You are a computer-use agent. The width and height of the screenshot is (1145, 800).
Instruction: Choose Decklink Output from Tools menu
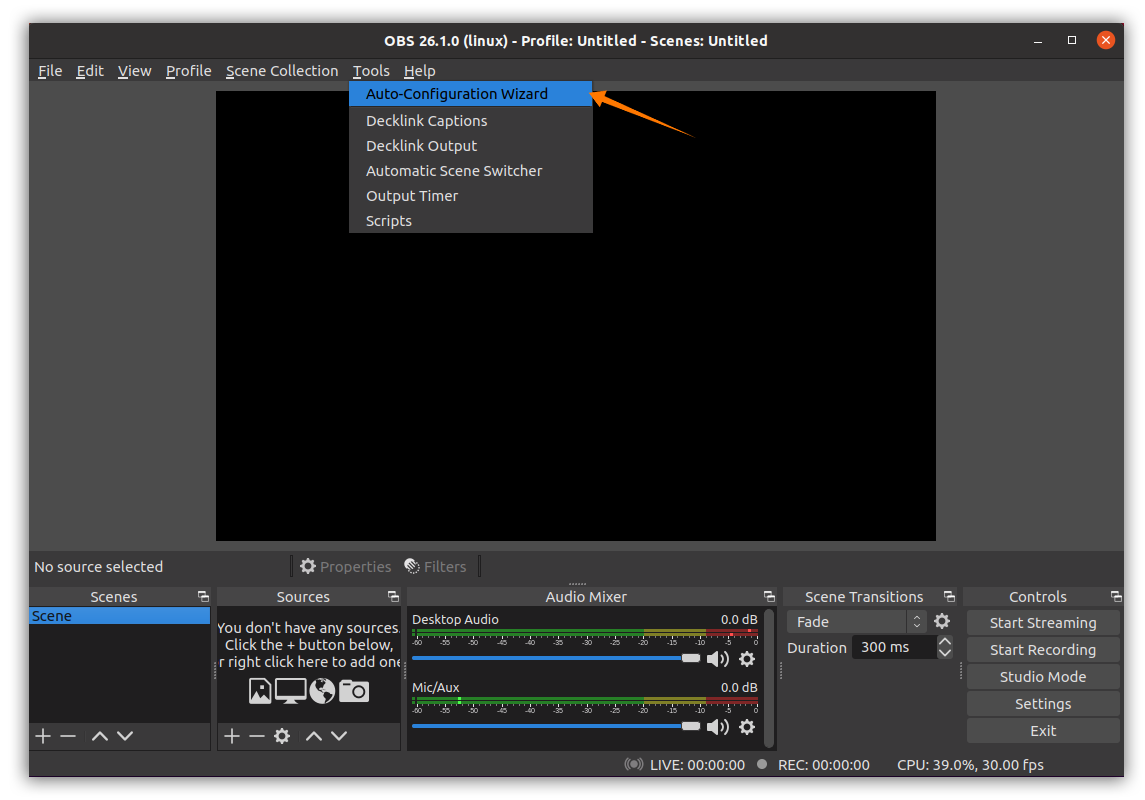(x=470, y=146)
